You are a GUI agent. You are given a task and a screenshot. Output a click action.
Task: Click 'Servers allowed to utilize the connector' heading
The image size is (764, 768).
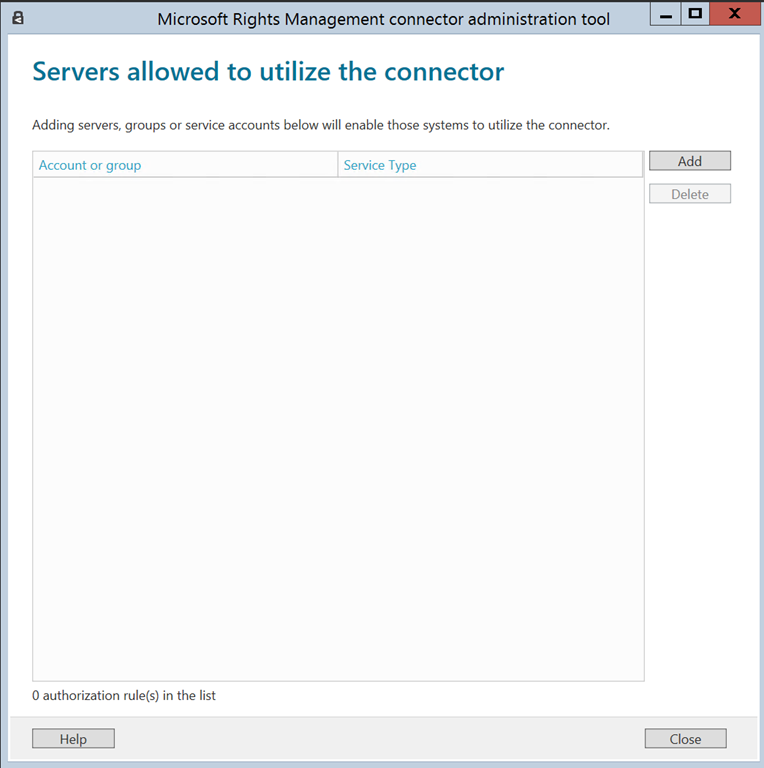(268, 72)
